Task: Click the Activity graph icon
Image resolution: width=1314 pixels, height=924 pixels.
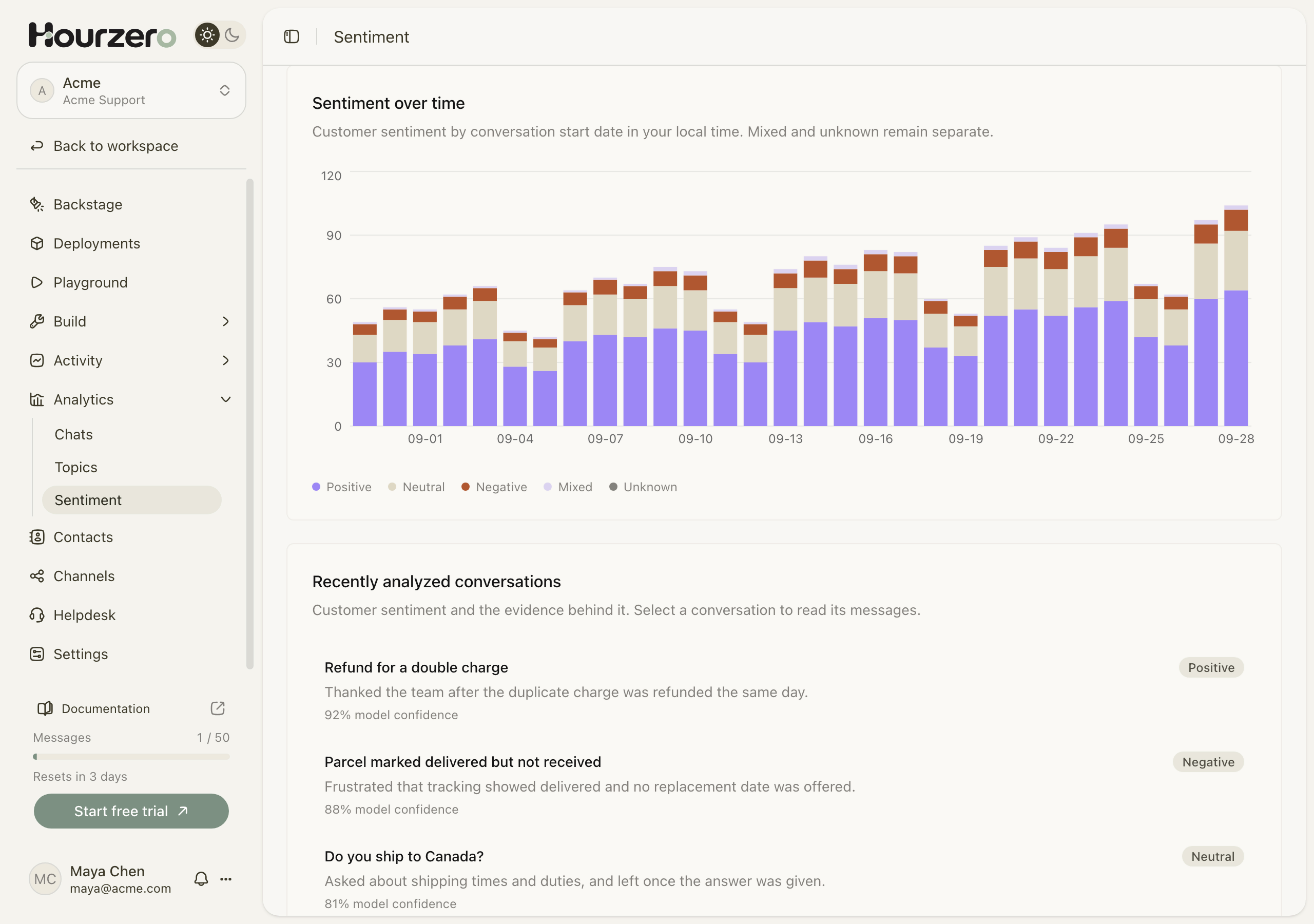Action: coord(37,360)
